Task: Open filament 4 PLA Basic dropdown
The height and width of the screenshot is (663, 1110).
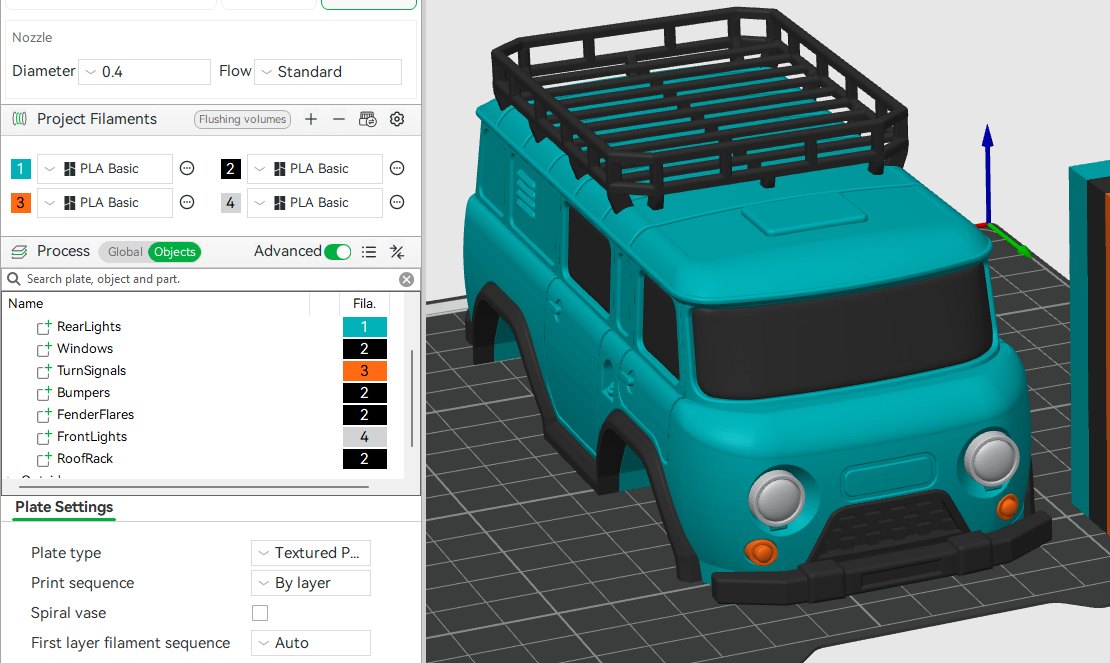Action: [315, 202]
